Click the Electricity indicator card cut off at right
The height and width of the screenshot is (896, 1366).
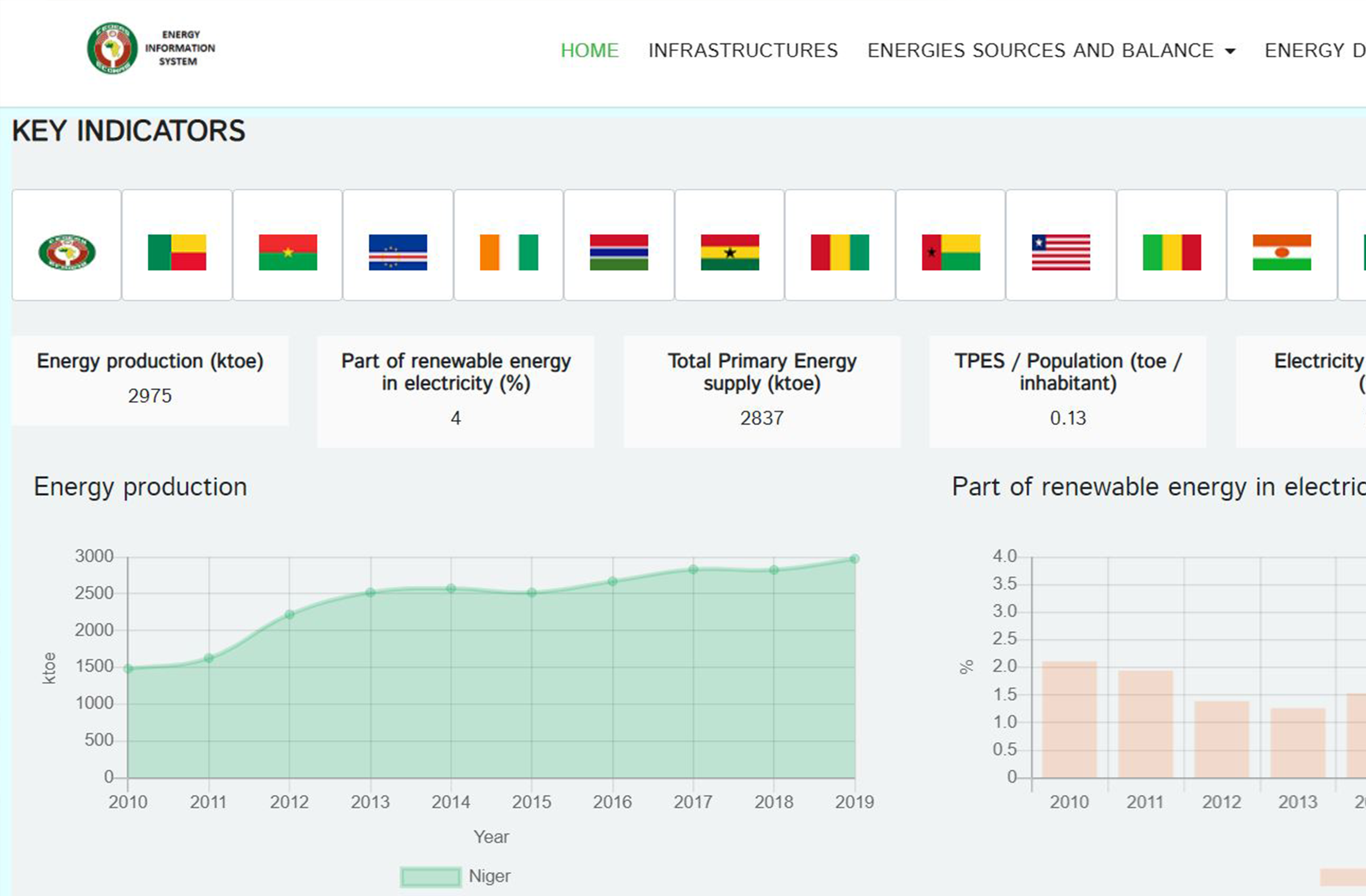click(1301, 392)
